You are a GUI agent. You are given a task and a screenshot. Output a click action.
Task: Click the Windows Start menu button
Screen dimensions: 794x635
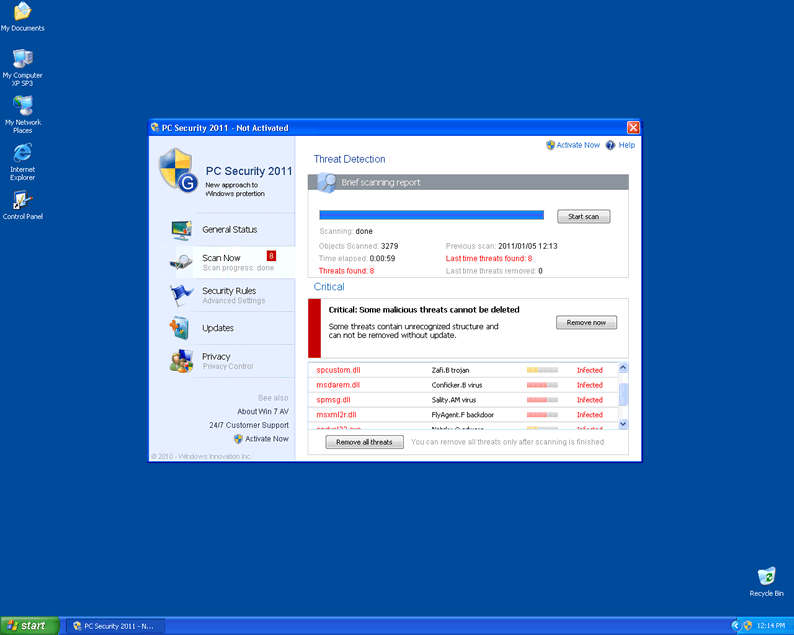pyautogui.click(x=28, y=626)
